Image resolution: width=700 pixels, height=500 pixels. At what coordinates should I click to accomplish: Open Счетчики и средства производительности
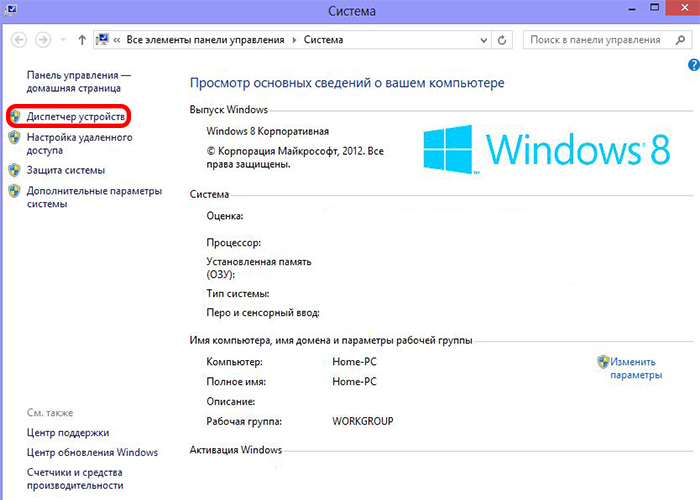75,479
